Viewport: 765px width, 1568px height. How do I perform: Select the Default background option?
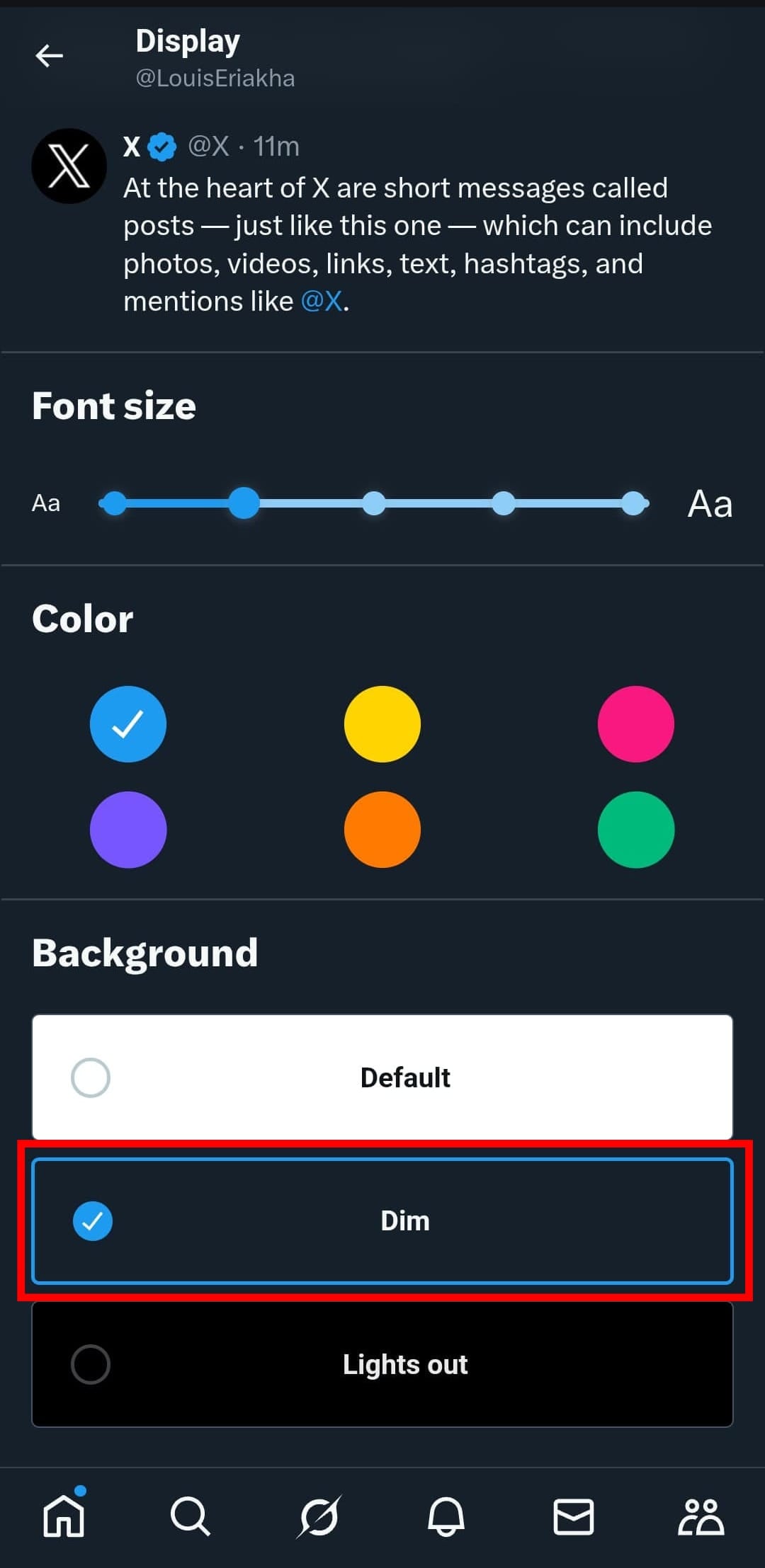coord(382,1077)
